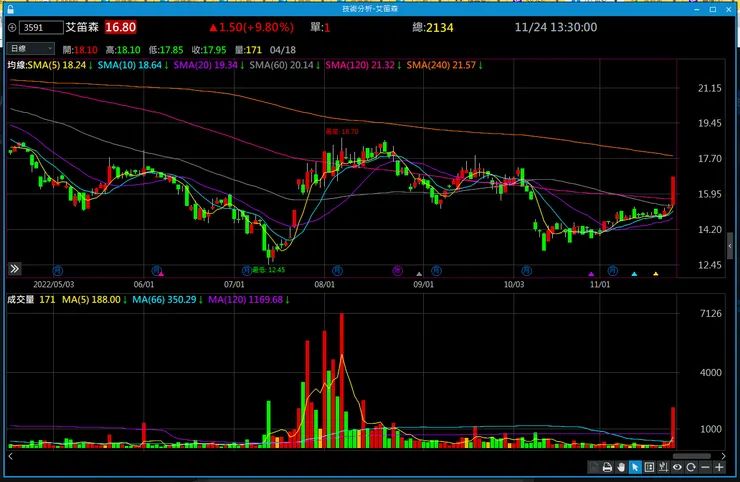Click the lowest price label 12.45 on chart
Viewport: 740px width, 482px height.
pyautogui.click(x=268, y=270)
